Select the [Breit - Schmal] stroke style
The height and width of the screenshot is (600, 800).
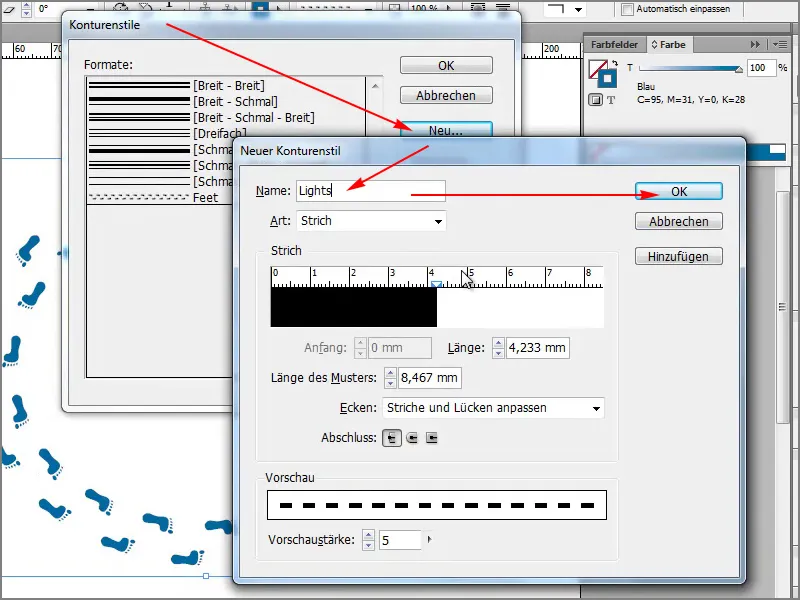227,101
